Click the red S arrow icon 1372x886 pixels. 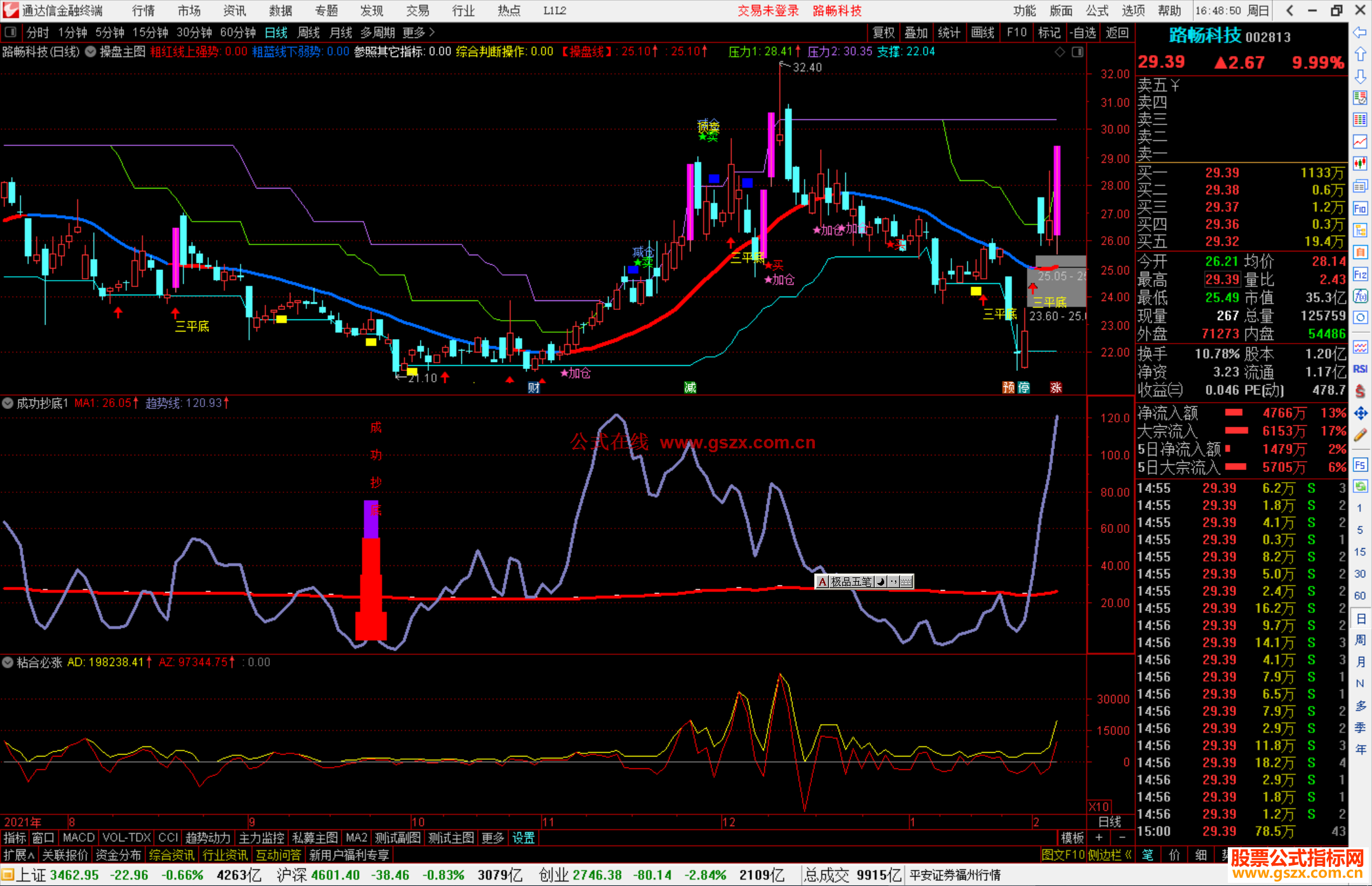tap(1360, 391)
